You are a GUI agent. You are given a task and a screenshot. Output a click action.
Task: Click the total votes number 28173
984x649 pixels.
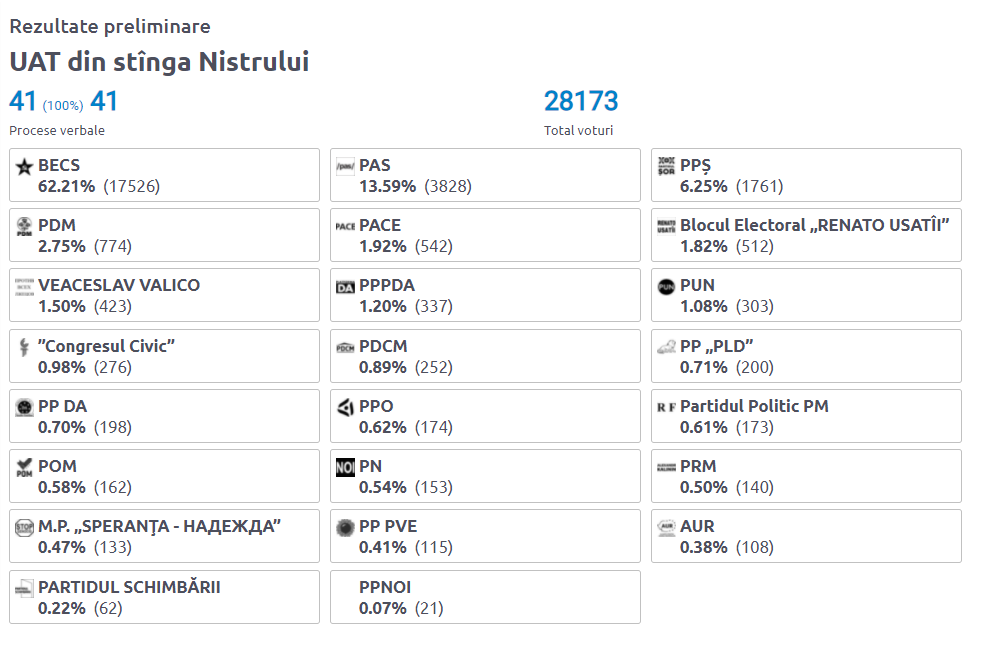click(581, 101)
